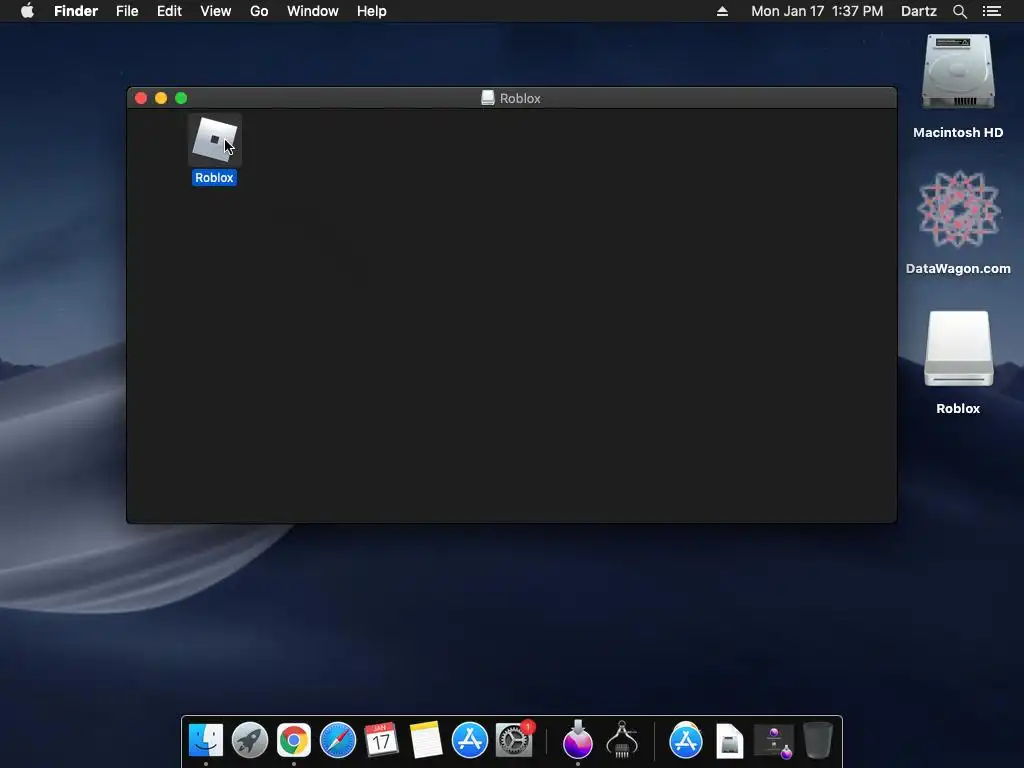This screenshot has height=768, width=1024.
Task: Open the Help menu
Action: tap(372, 11)
